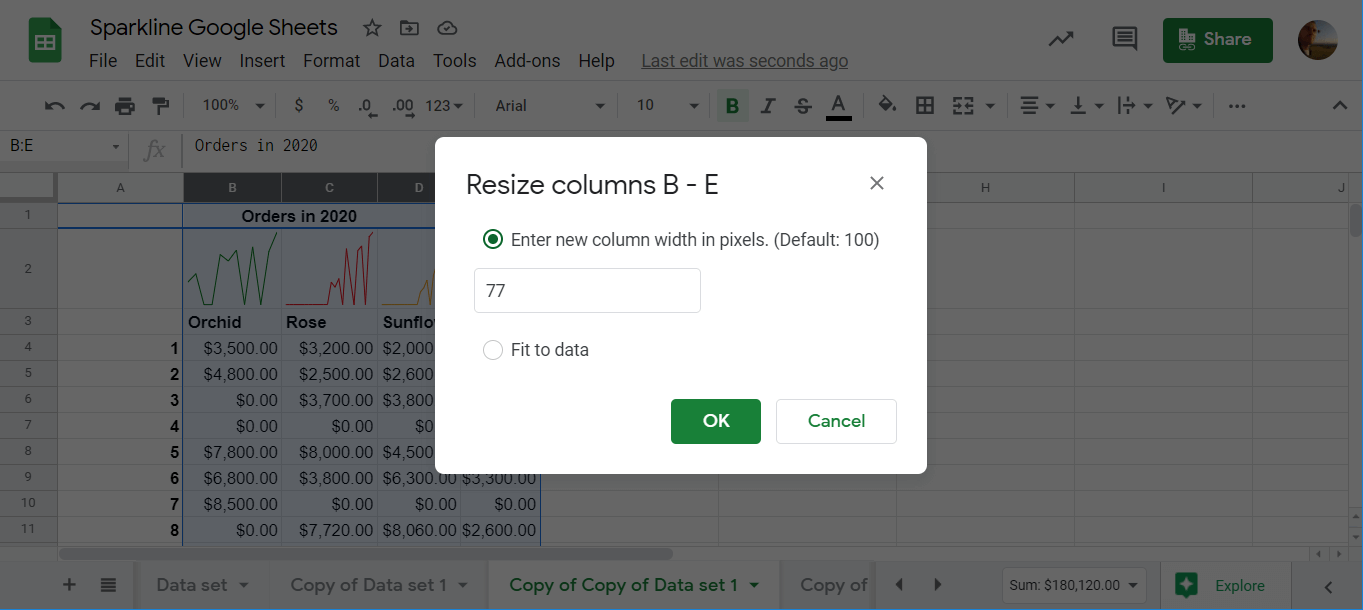Open comment history via speech bubble icon
This screenshot has height=610, width=1363.
tap(1123, 38)
